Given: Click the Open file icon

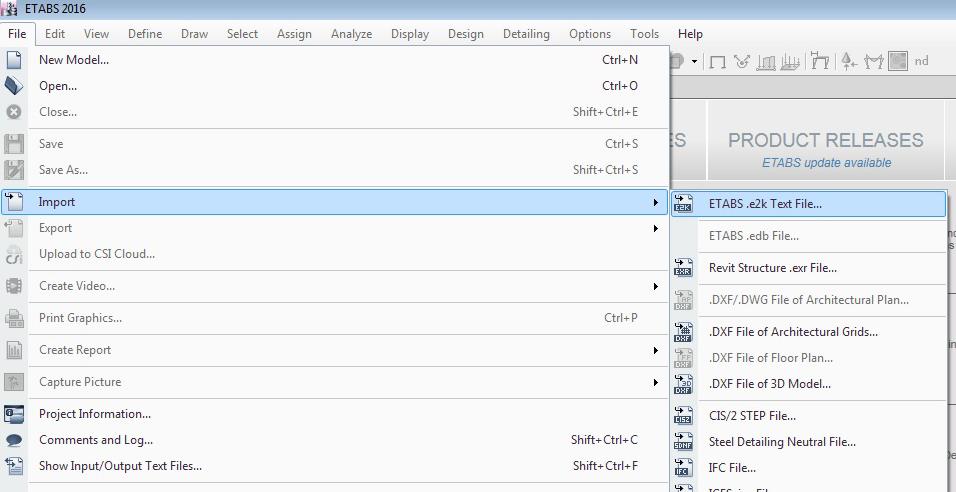Looking at the screenshot, I should click(13, 86).
